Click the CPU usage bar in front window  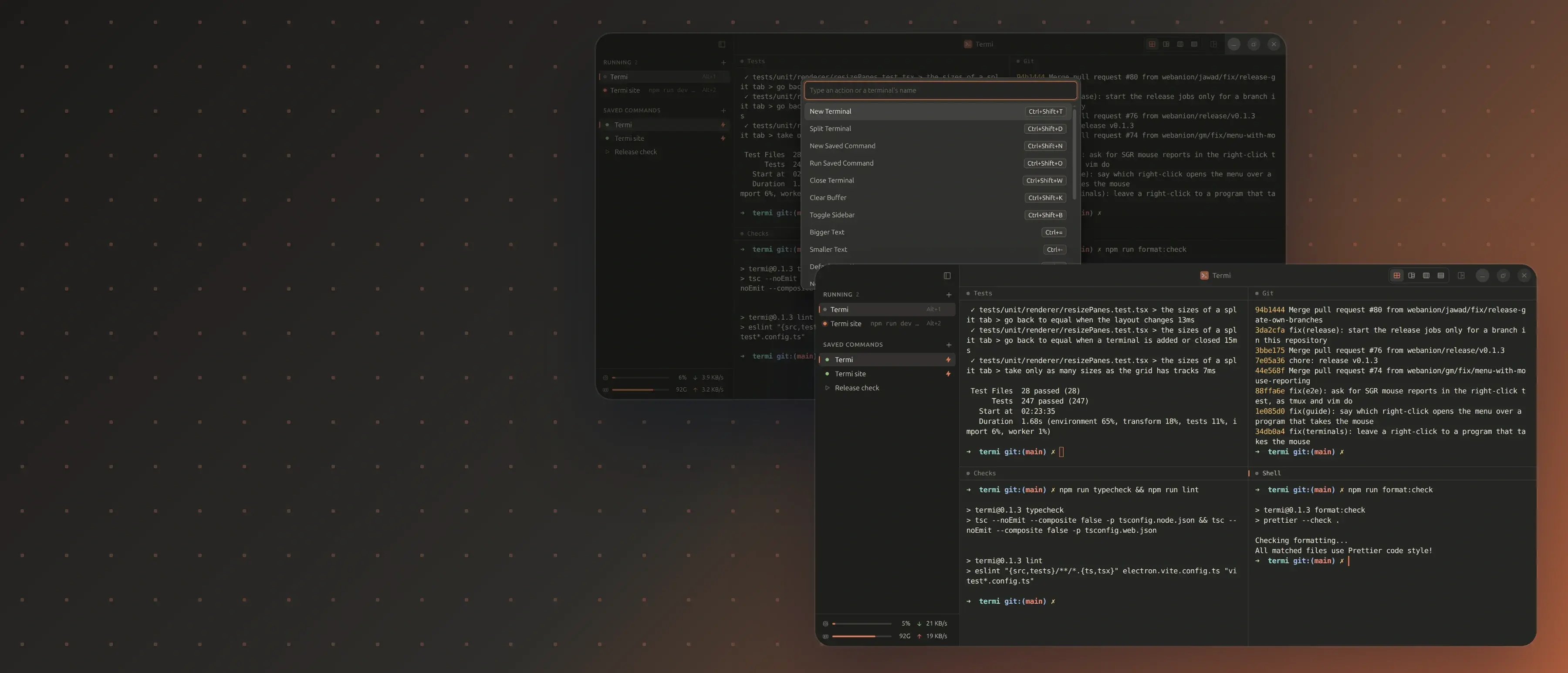(862, 624)
